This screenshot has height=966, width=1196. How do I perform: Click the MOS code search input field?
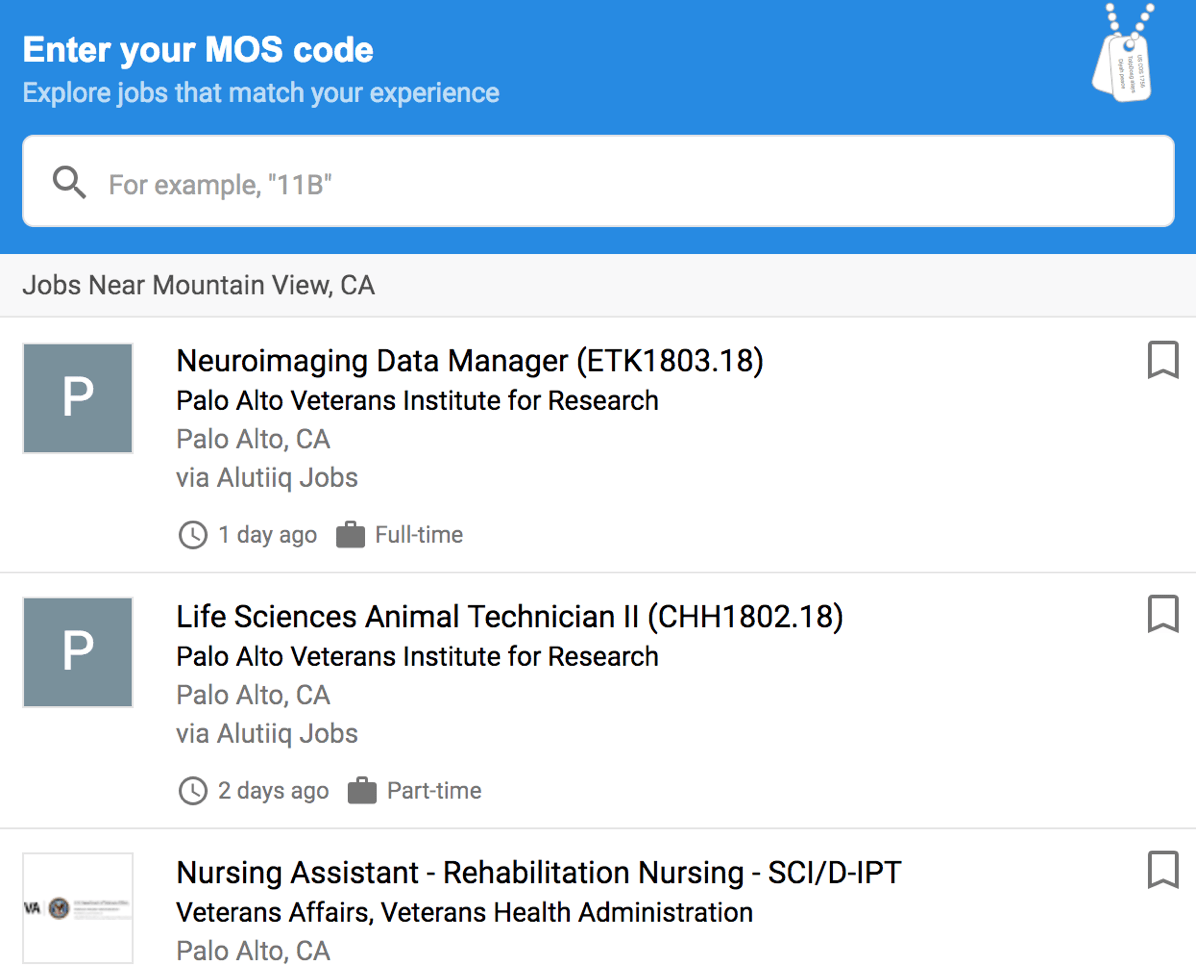click(x=598, y=181)
